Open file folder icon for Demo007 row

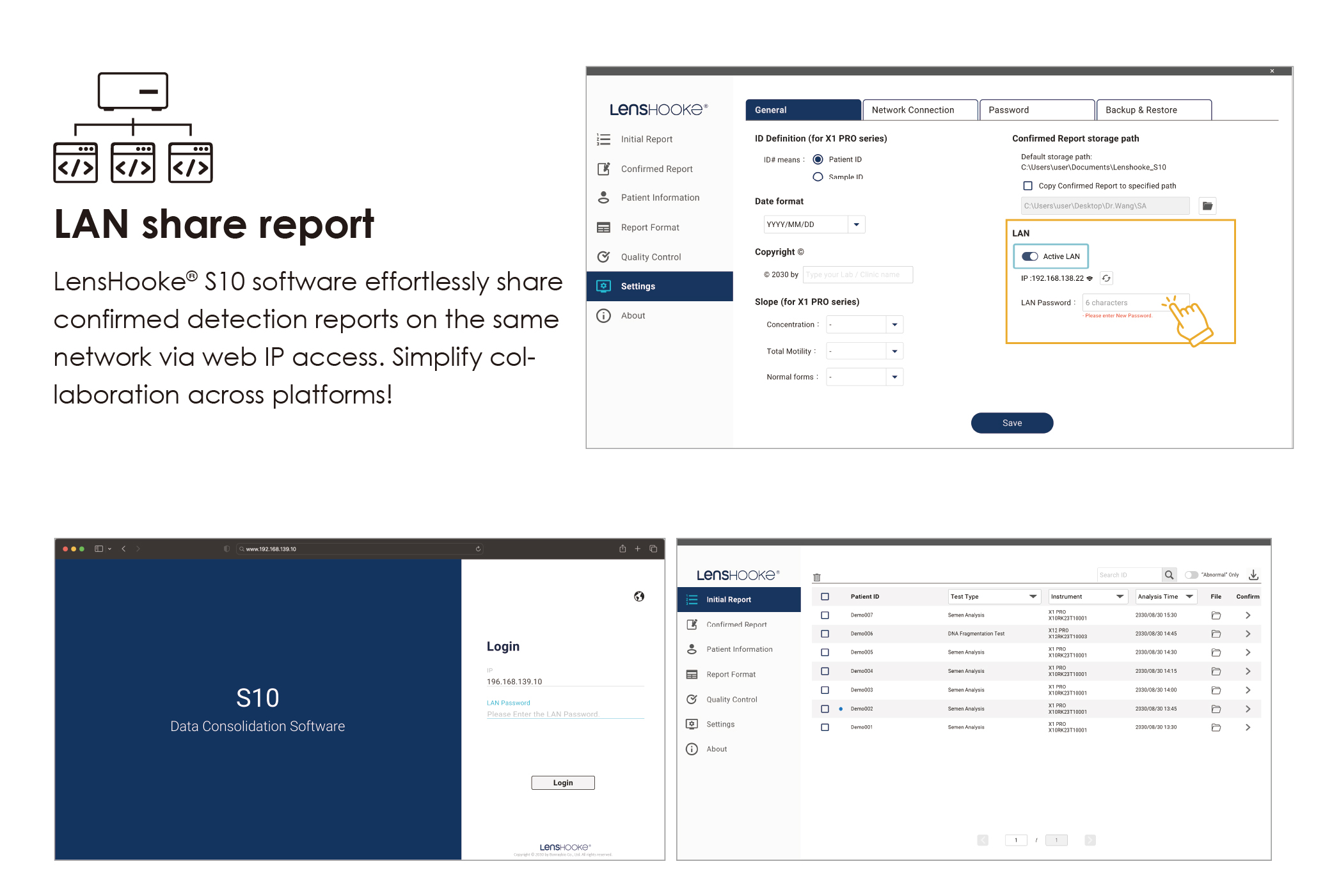click(x=1216, y=615)
